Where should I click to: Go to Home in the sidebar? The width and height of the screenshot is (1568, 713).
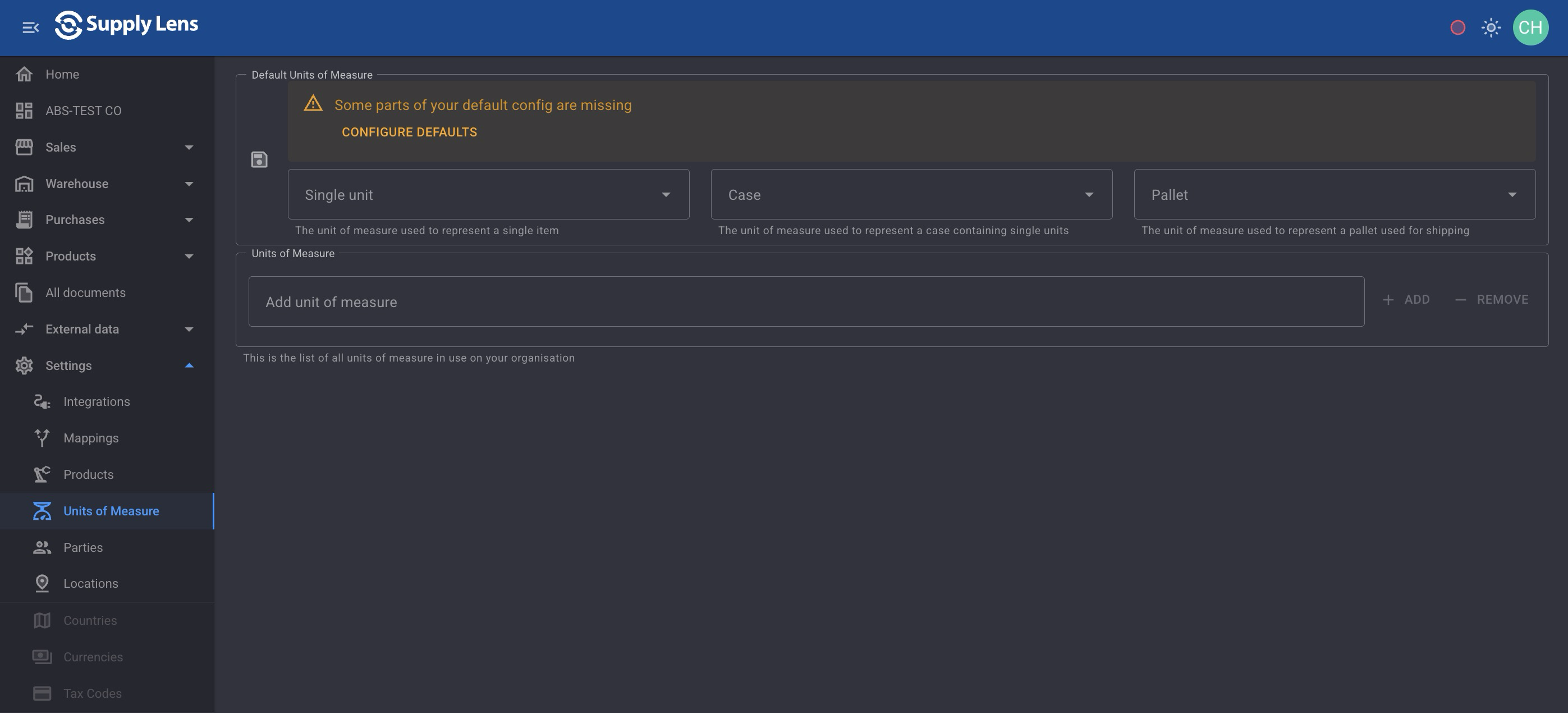click(x=107, y=74)
